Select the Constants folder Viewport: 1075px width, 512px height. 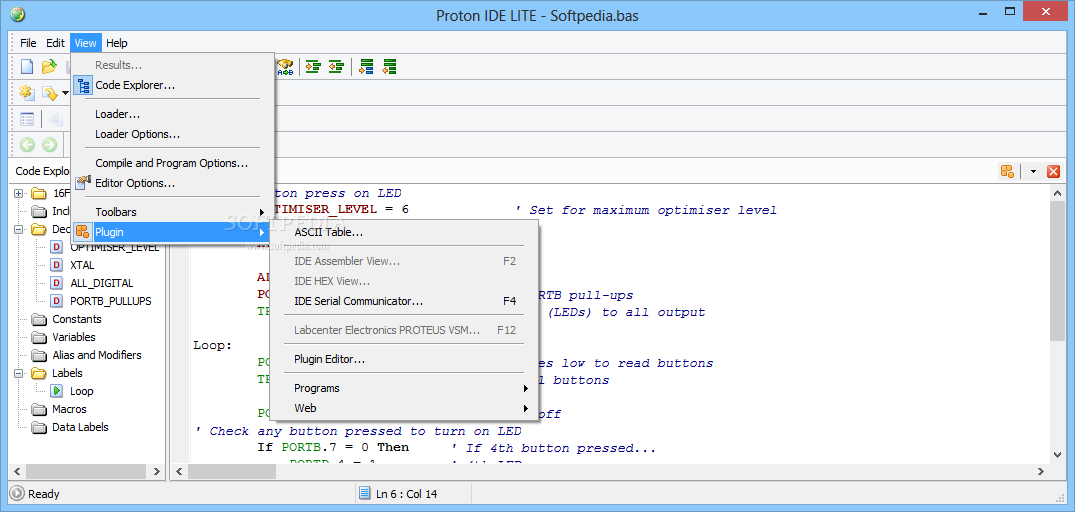click(x=77, y=319)
